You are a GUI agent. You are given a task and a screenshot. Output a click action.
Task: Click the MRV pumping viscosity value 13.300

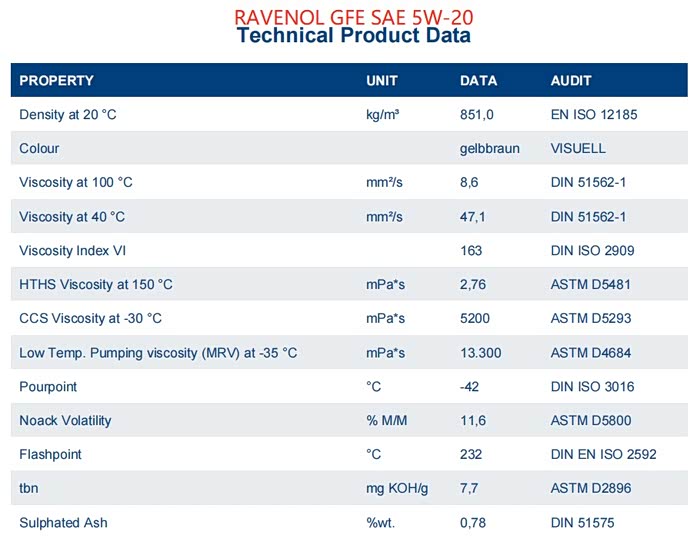click(480, 353)
